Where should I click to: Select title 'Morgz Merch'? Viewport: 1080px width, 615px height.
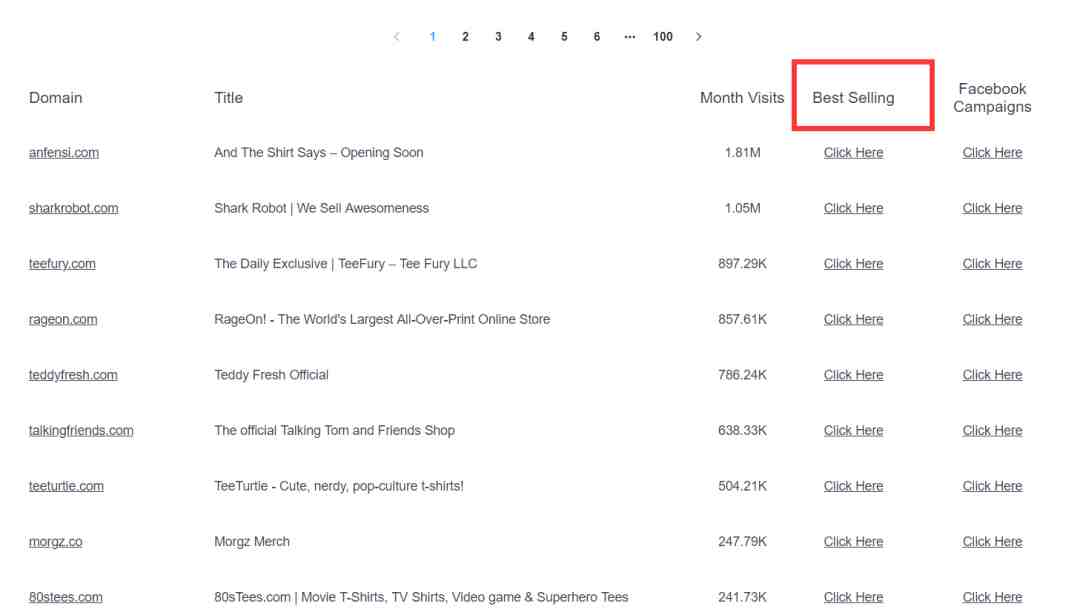coord(252,542)
